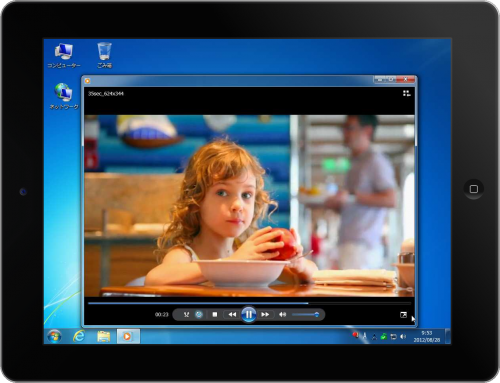The image size is (500, 383).
Task: Click the system tray speaker icon
Action: 403,337
